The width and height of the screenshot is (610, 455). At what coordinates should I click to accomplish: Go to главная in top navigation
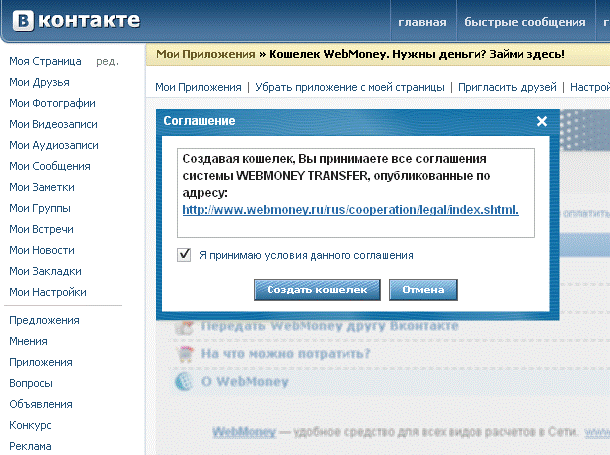(x=422, y=22)
